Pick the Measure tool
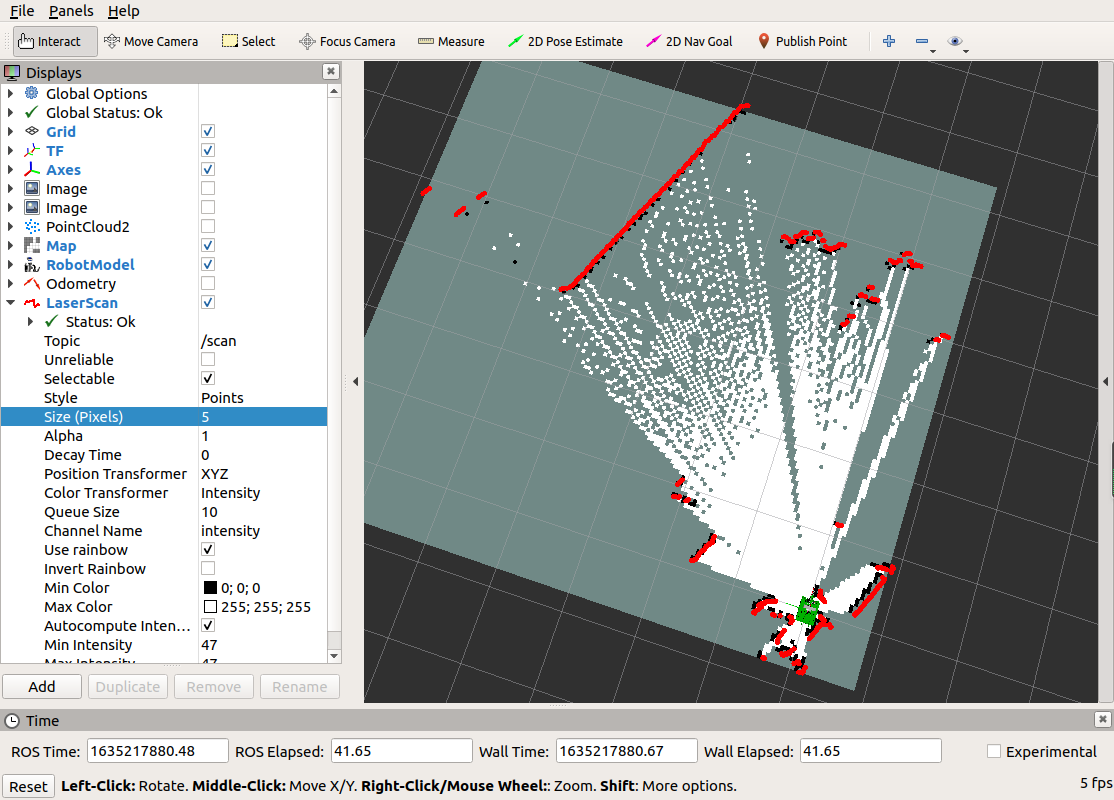This screenshot has height=800, width=1114. (x=451, y=41)
